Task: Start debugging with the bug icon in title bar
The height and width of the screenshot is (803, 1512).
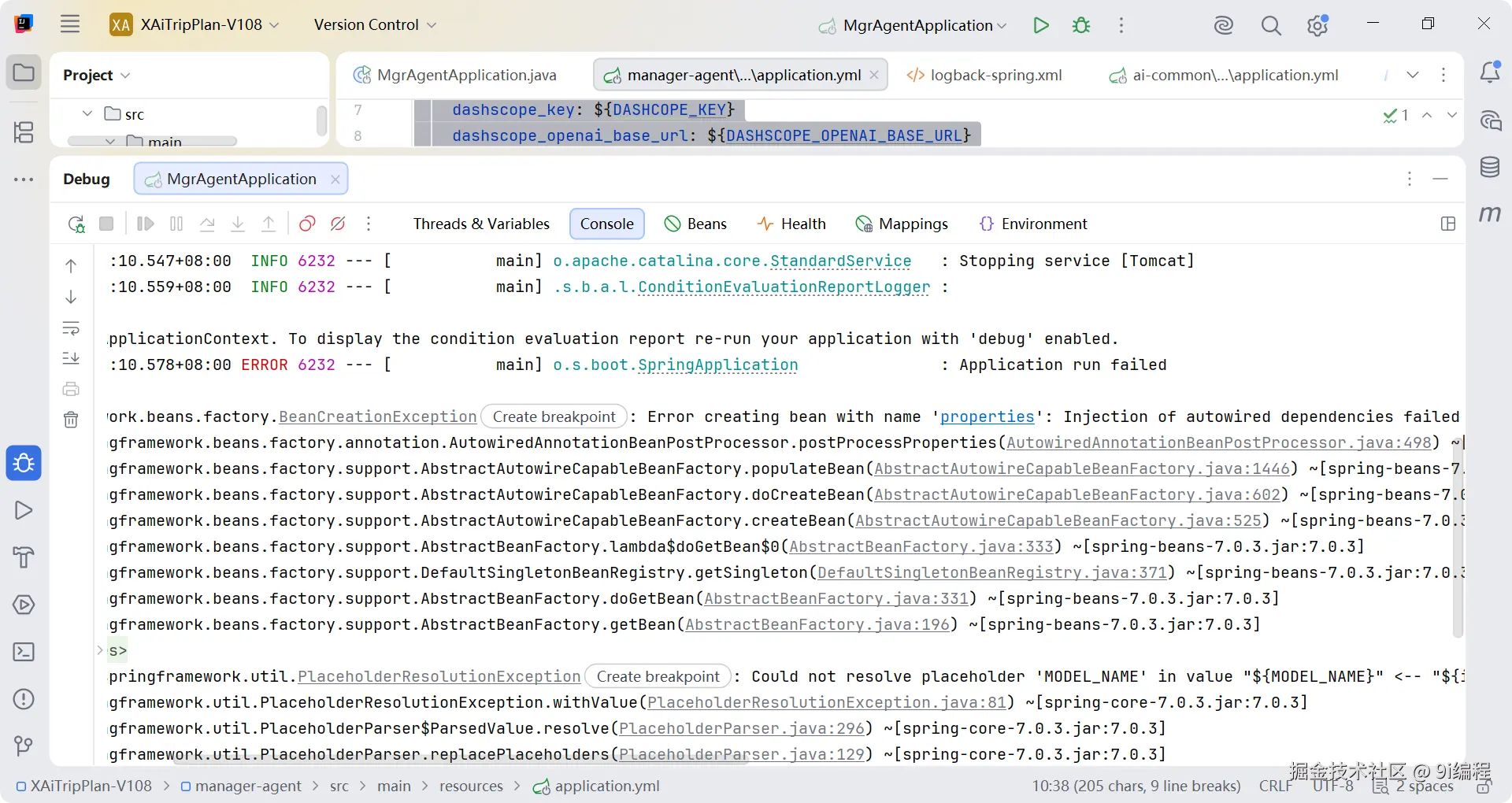Action: [1081, 25]
